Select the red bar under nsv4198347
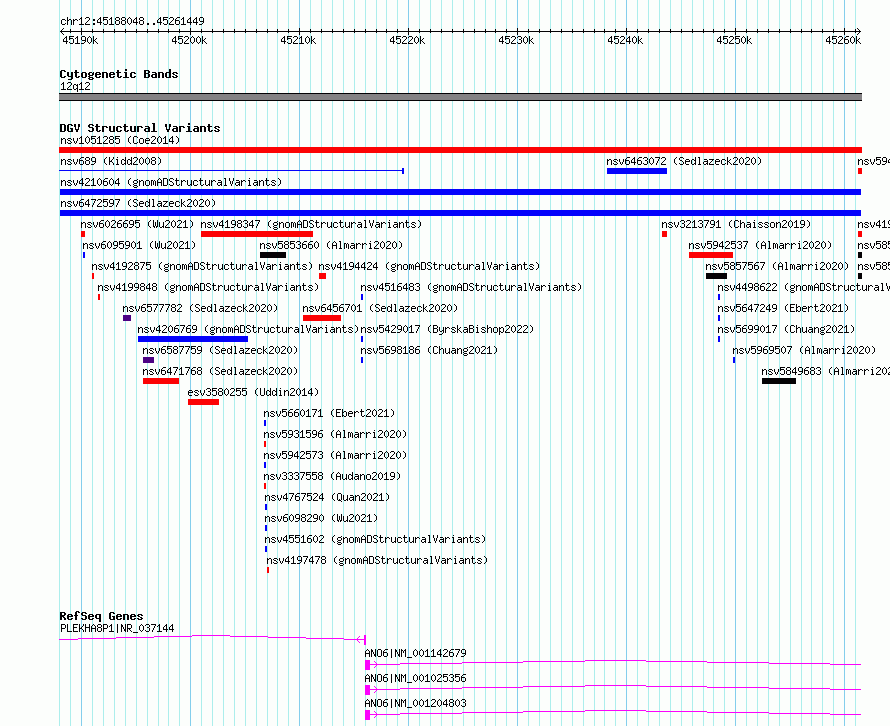 pyautogui.click(x=257, y=234)
